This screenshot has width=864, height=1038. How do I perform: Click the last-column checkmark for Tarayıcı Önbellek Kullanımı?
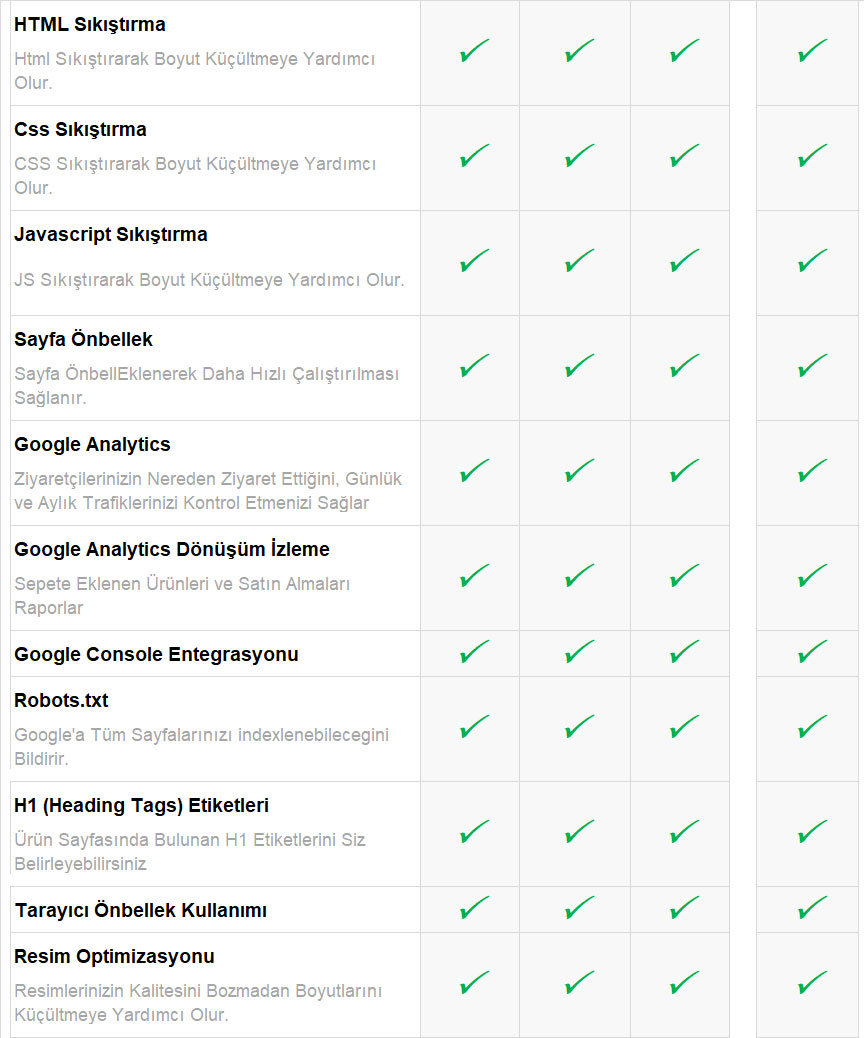[812, 909]
